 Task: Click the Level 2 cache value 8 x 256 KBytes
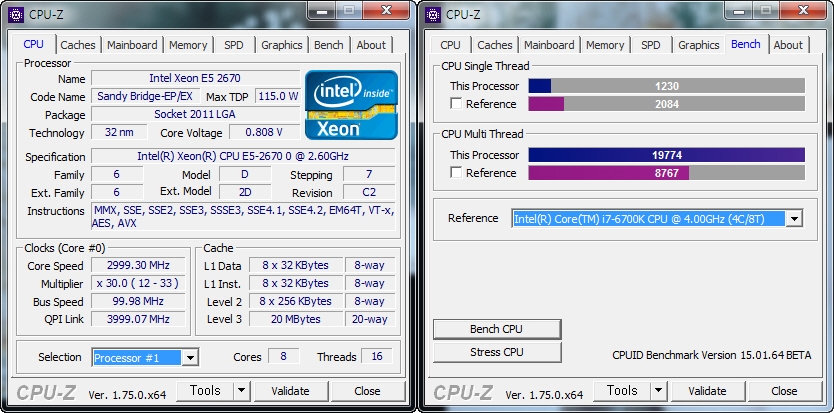coord(295,301)
